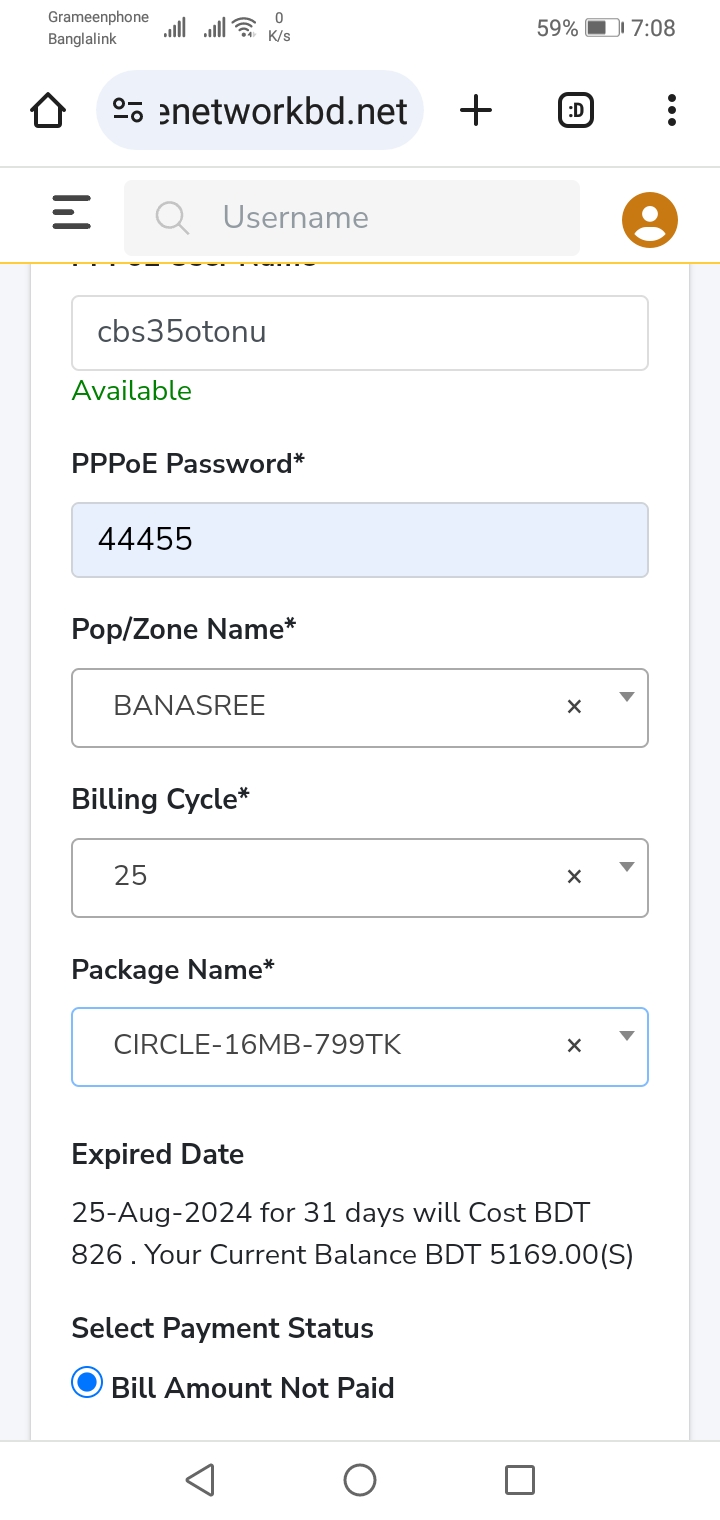Tap the browser home icon
Image resolution: width=720 pixels, height=1520 pixels.
coord(48,110)
